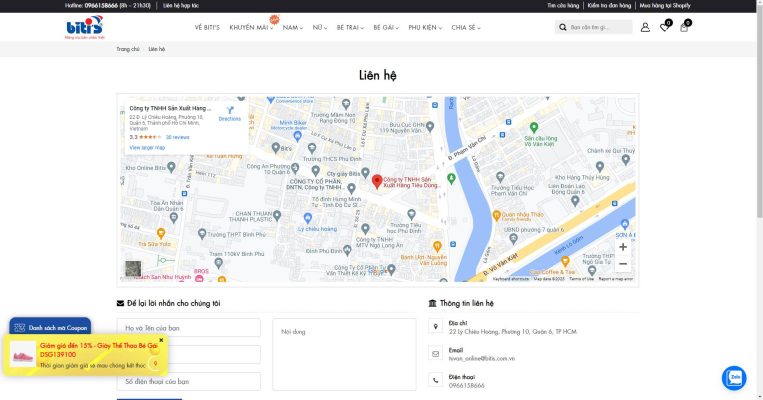Click View larger map link
The width and height of the screenshot is (763, 400).
[147, 147]
